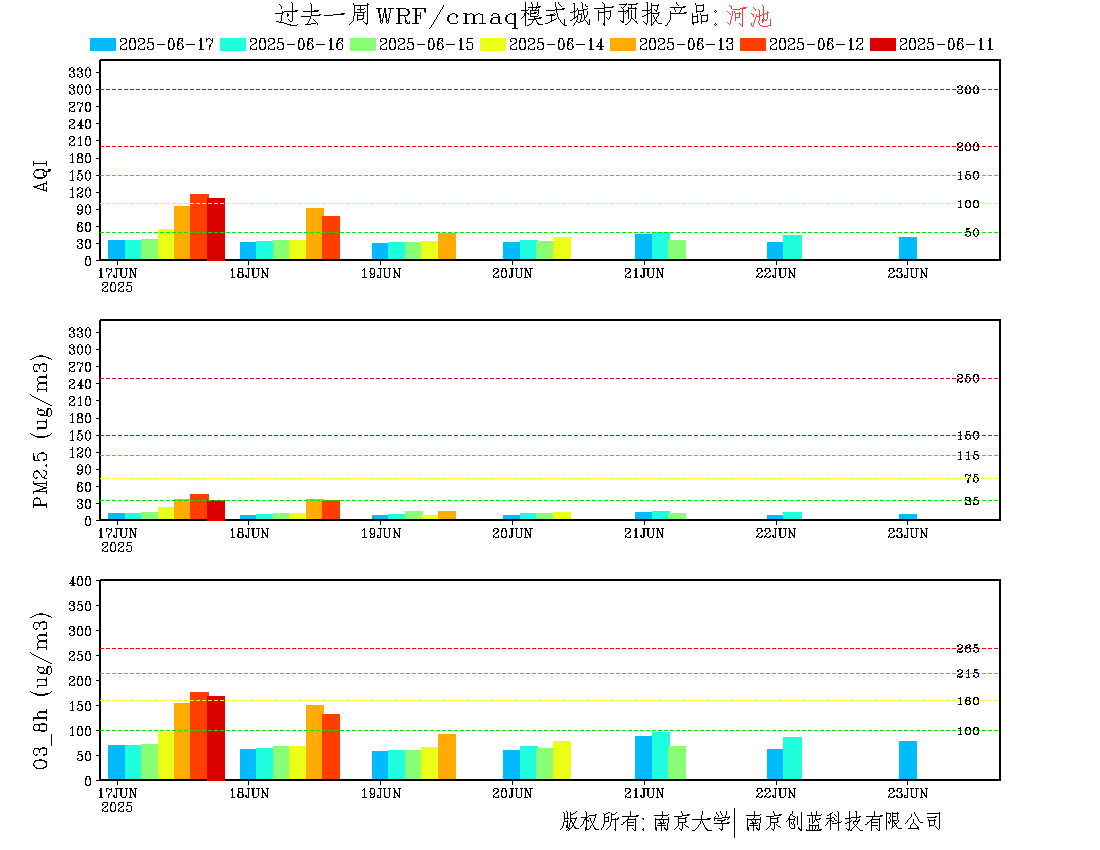Image resolution: width=1100 pixels, height=850 pixels.
Task: Click the cyan AQI bar on 21JUN
Action: click(661, 246)
